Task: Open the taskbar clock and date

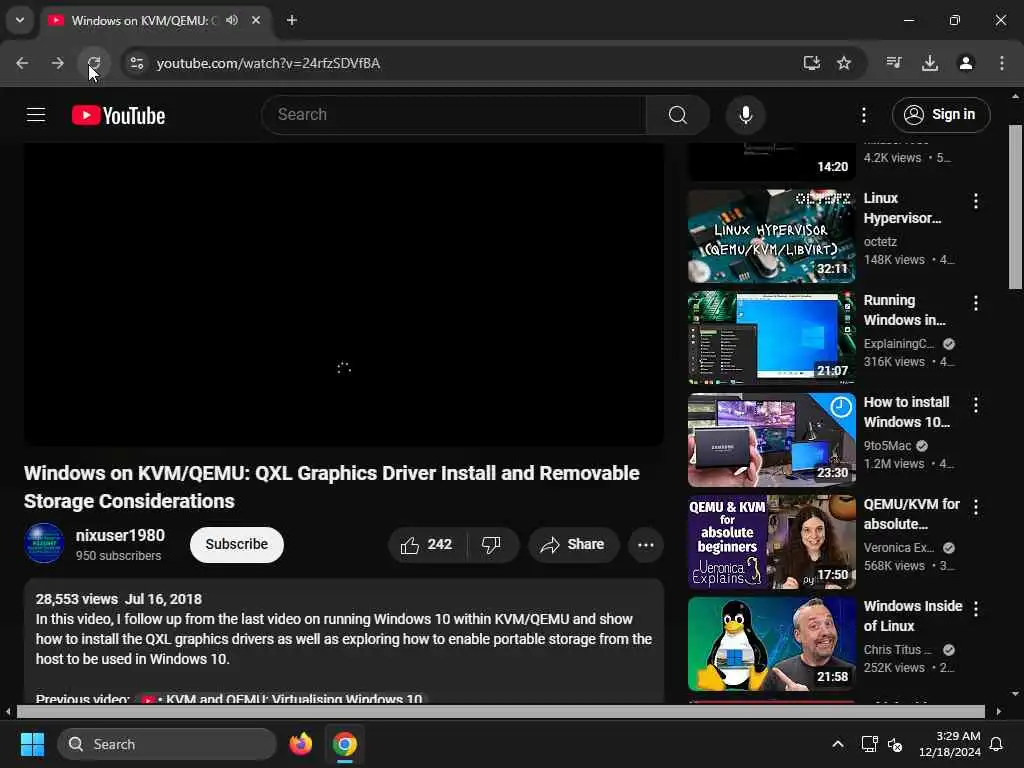Action: pyautogui.click(x=950, y=744)
